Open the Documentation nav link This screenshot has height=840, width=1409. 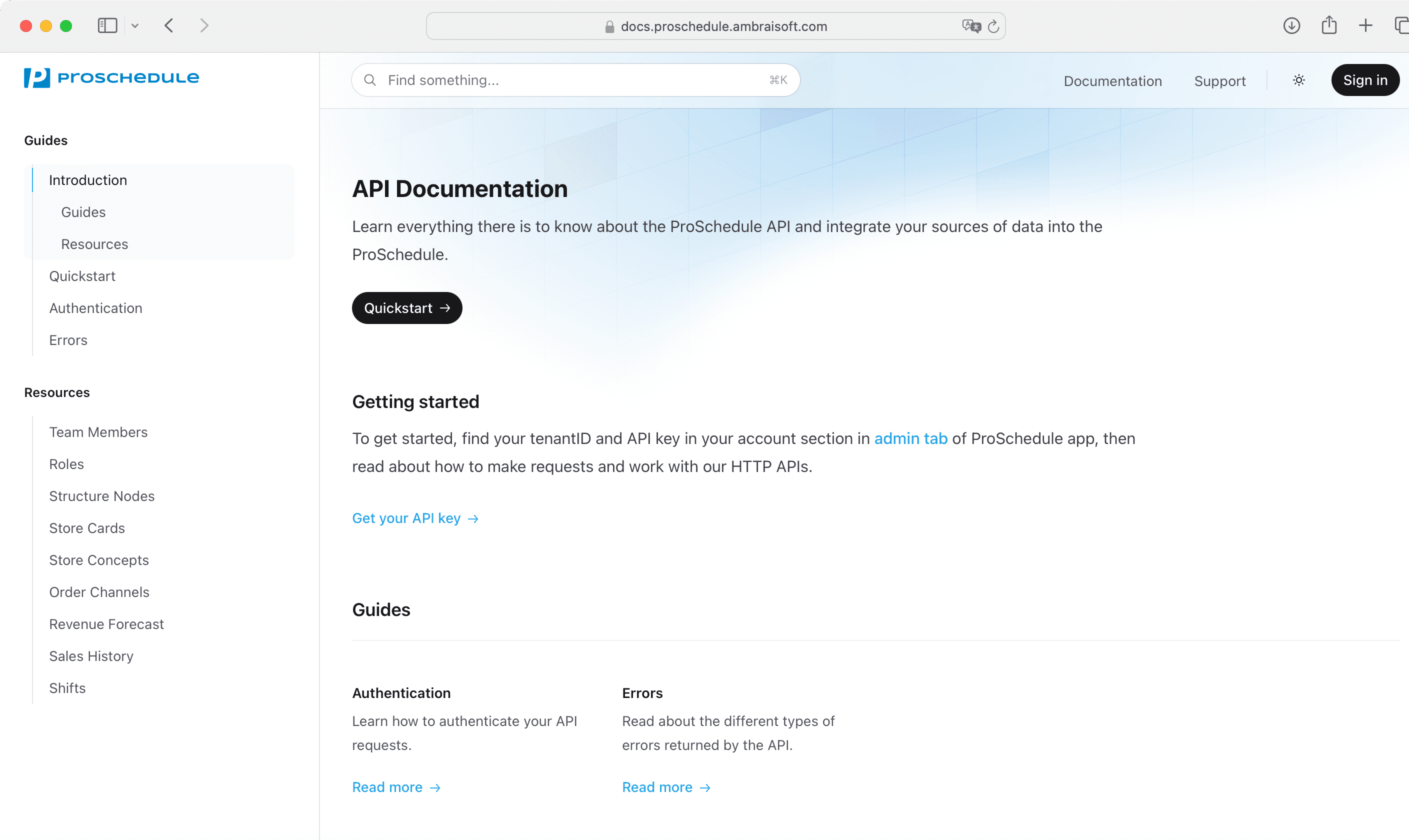tap(1112, 81)
